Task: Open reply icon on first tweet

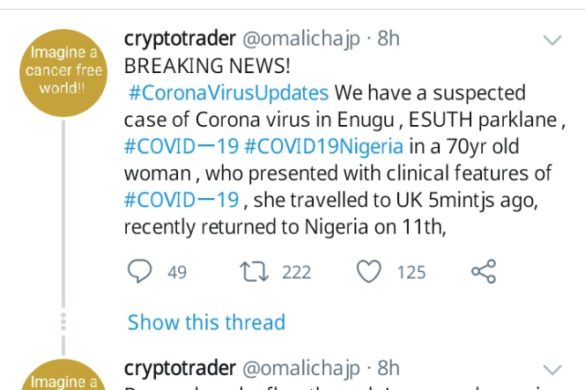Action: pyautogui.click(x=140, y=271)
